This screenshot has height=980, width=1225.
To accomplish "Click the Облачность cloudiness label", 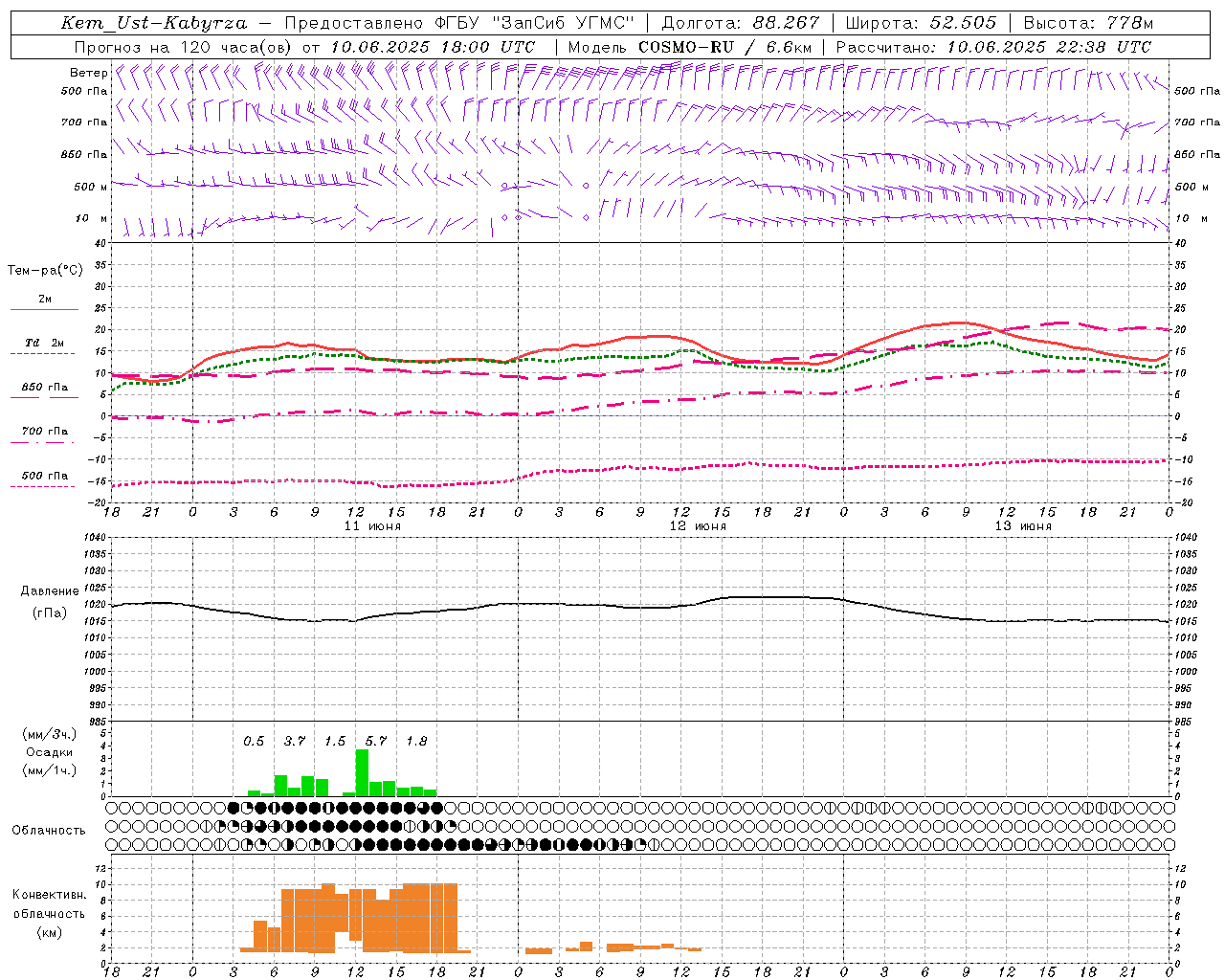I will point(49,831).
